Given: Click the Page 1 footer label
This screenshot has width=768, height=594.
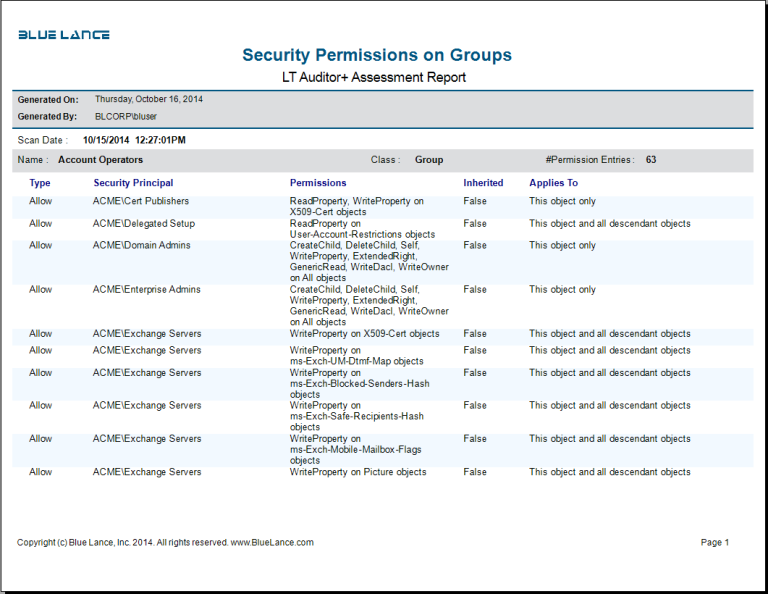Looking at the screenshot, I should point(715,543).
